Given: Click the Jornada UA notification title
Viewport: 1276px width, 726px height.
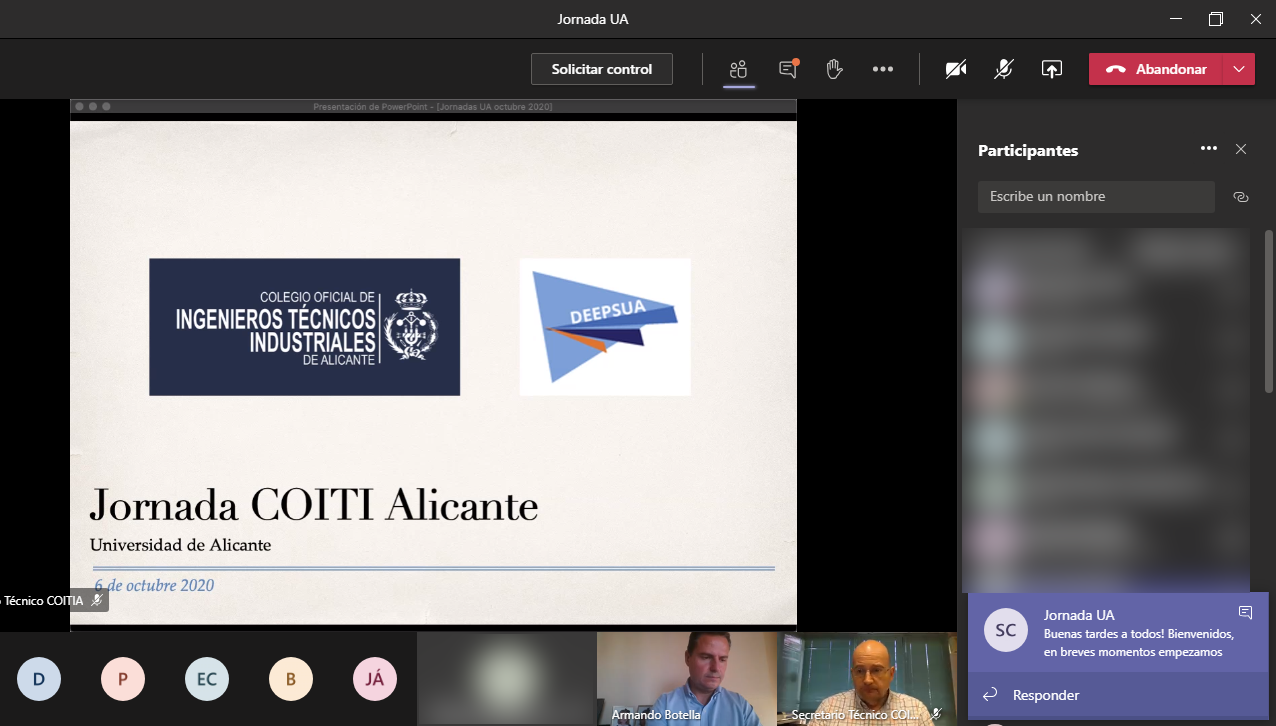Looking at the screenshot, I should click(x=1079, y=615).
